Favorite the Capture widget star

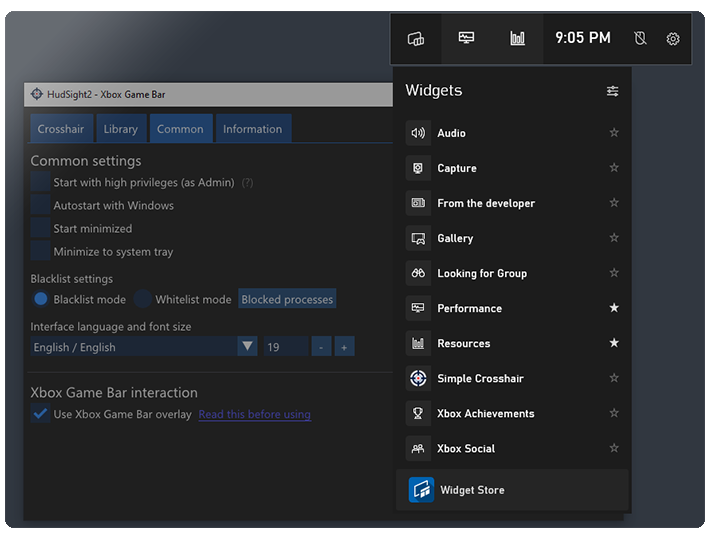point(614,167)
